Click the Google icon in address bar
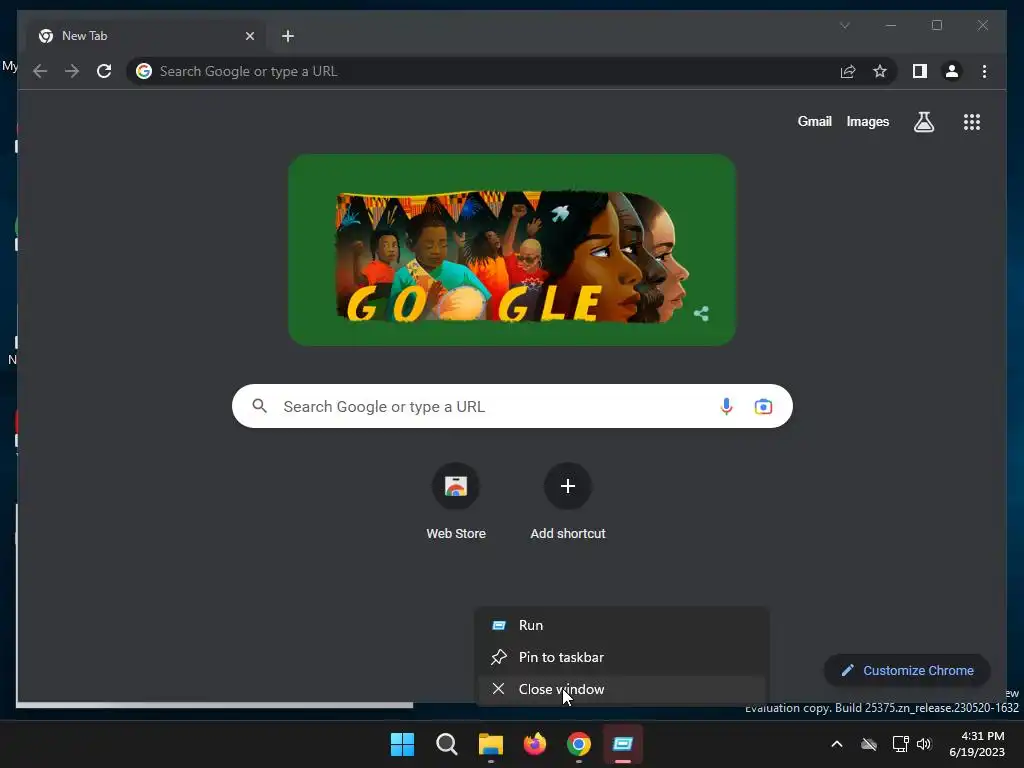1024x768 pixels. coord(144,71)
